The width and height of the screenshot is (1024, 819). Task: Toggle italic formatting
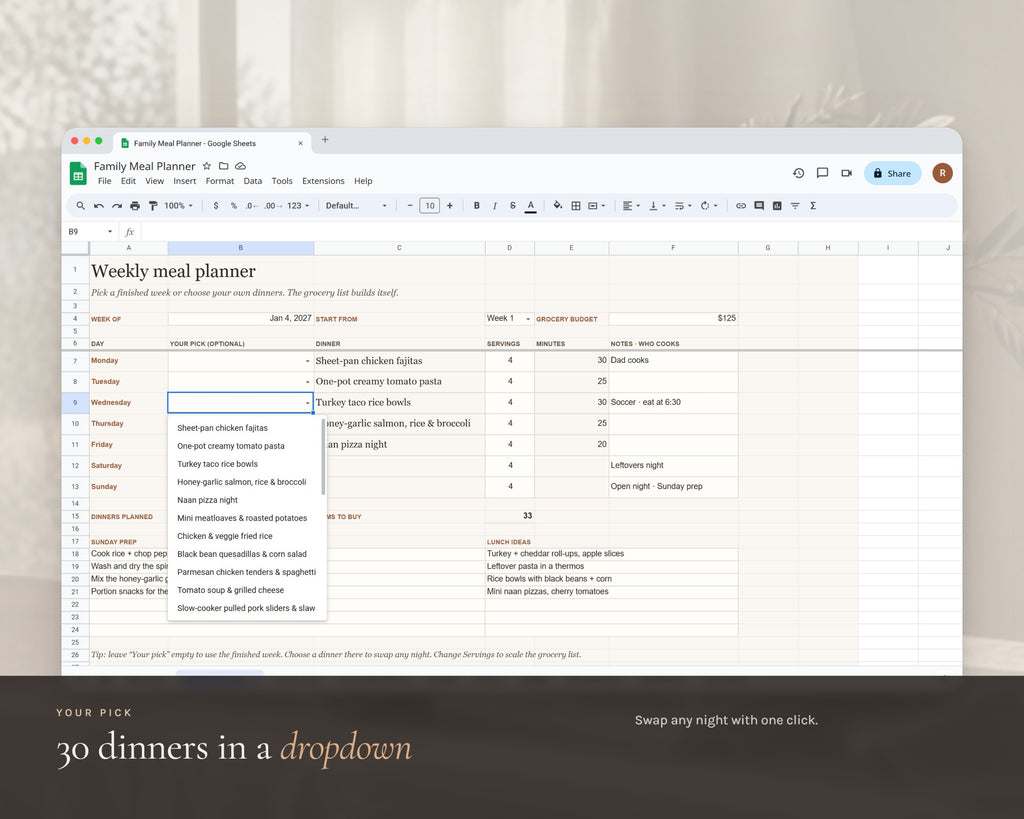(495, 206)
